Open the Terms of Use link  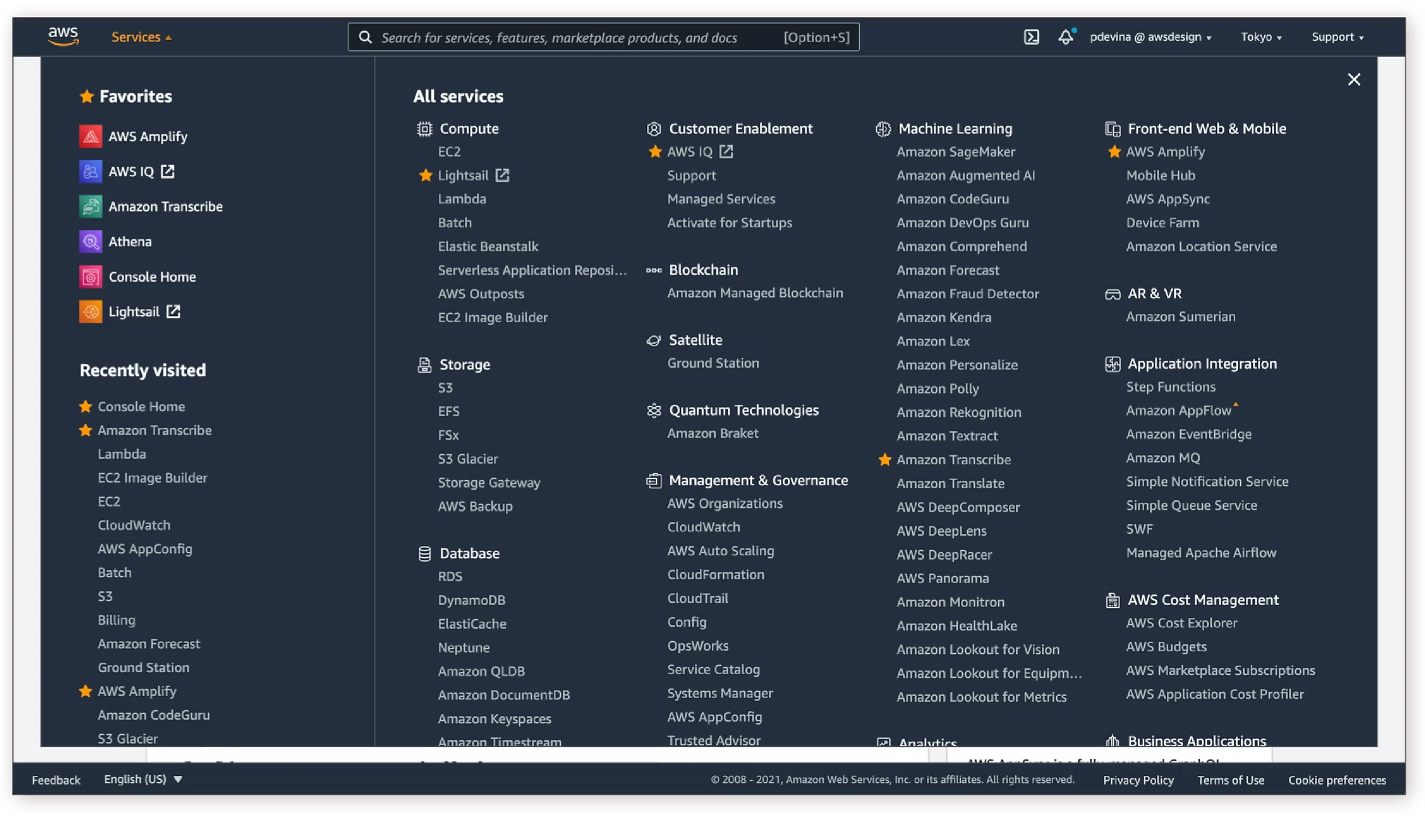click(x=1231, y=780)
